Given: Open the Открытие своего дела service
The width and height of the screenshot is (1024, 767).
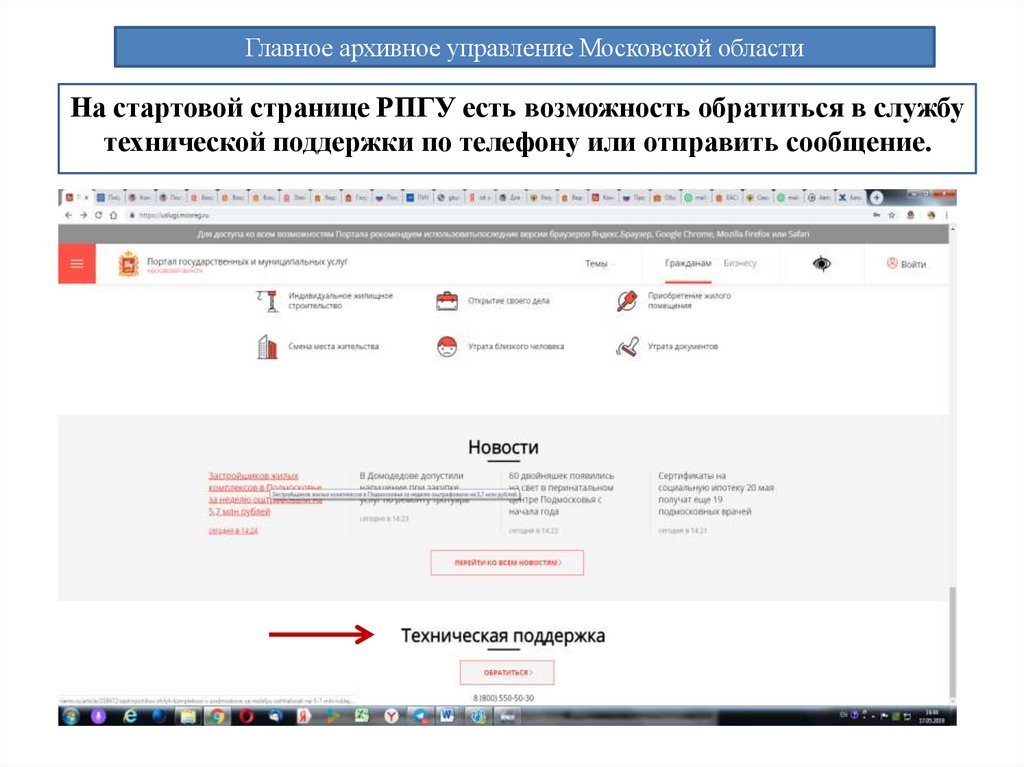Looking at the screenshot, I should pyautogui.click(x=447, y=298).
